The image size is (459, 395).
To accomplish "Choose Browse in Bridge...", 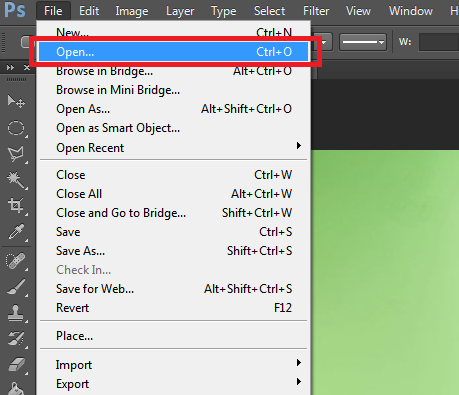I will (173, 71).
